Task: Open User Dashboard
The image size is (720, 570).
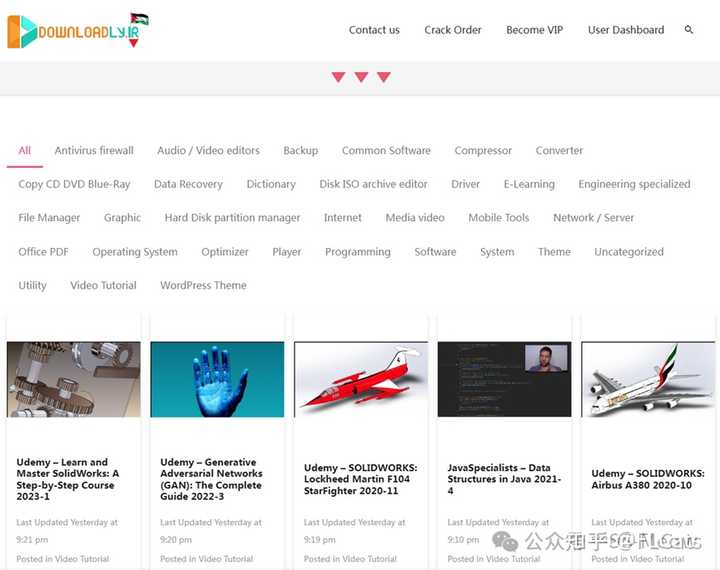Action: point(625,30)
